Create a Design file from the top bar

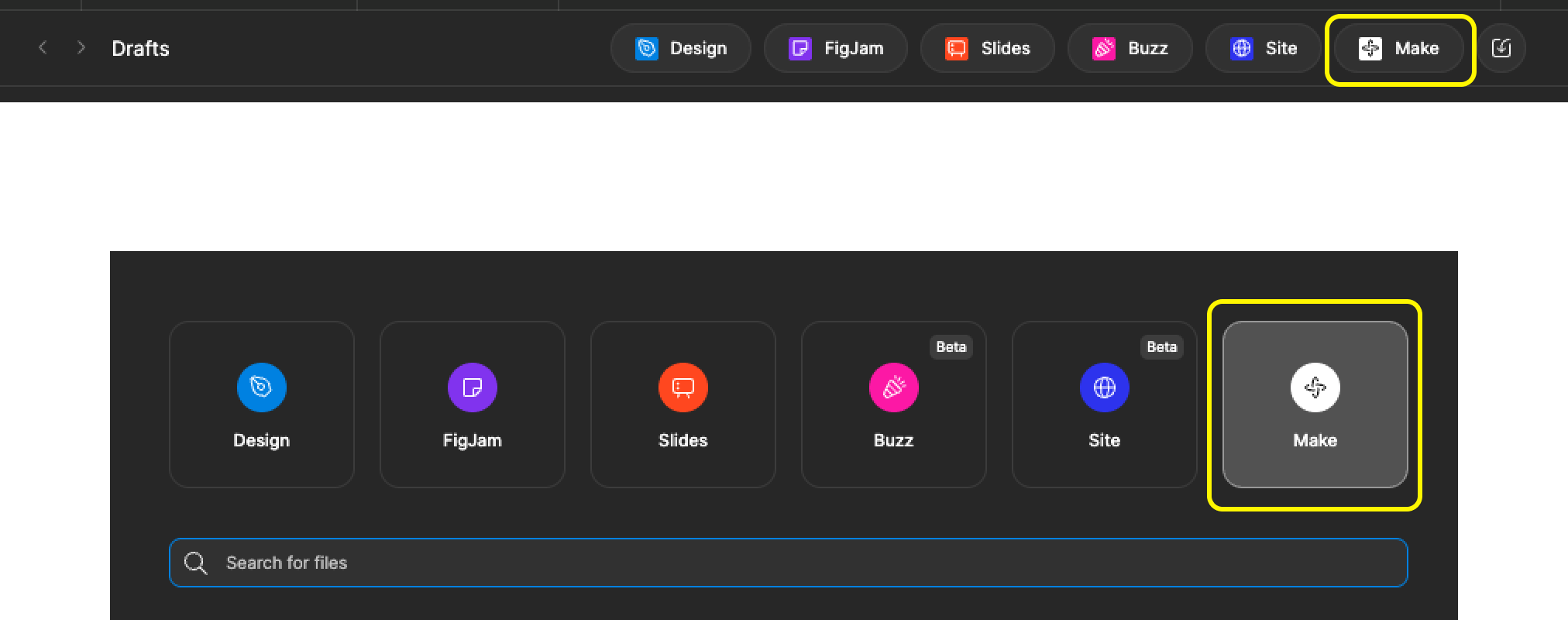point(681,48)
